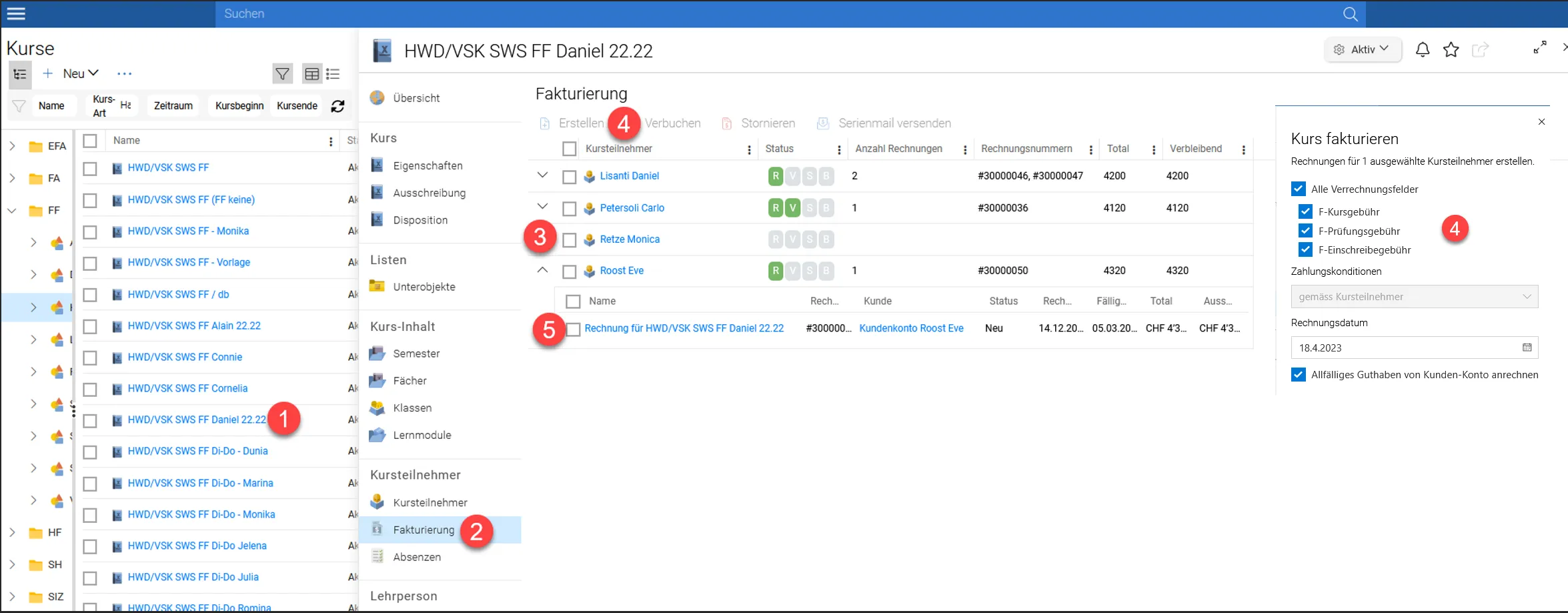Open Absenzen menu entry
This screenshot has height=613, width=1568.
417,557
